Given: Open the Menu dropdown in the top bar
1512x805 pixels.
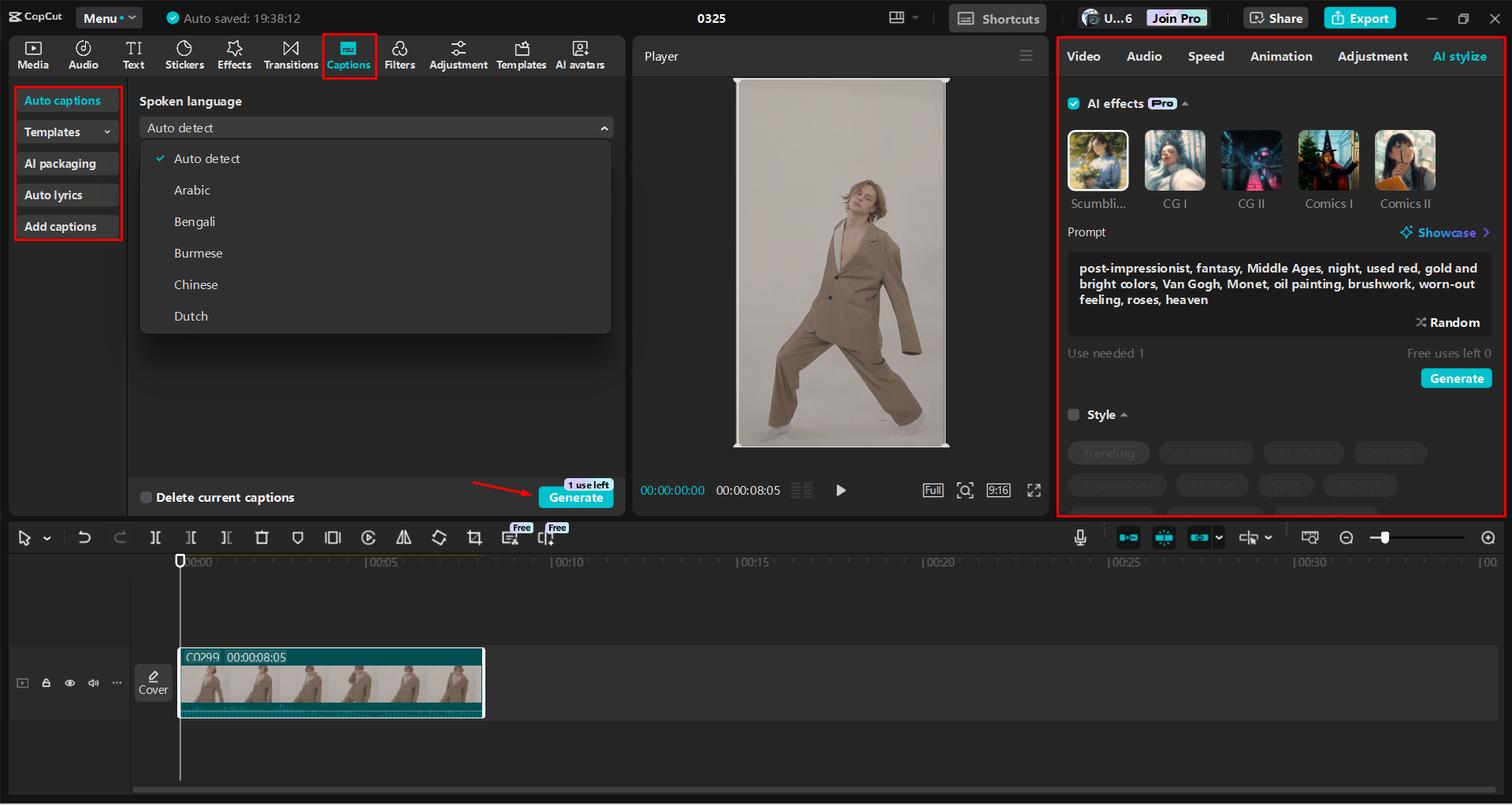Looking at the screenshot, I should pos(108,17).
